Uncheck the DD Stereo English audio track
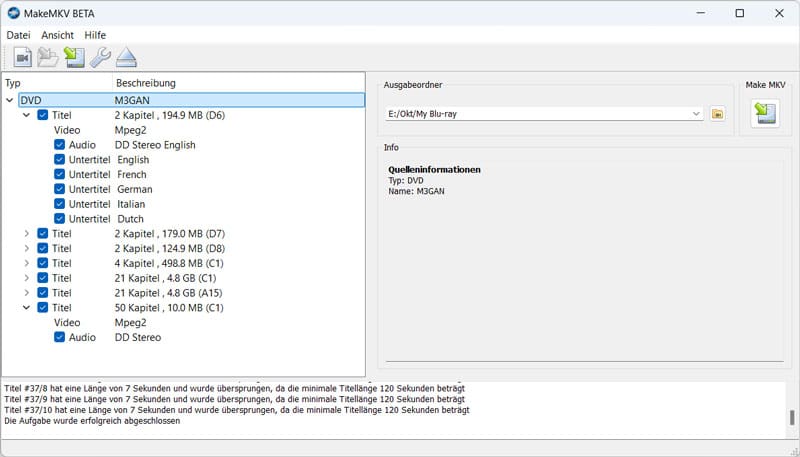 click(60, 145)
